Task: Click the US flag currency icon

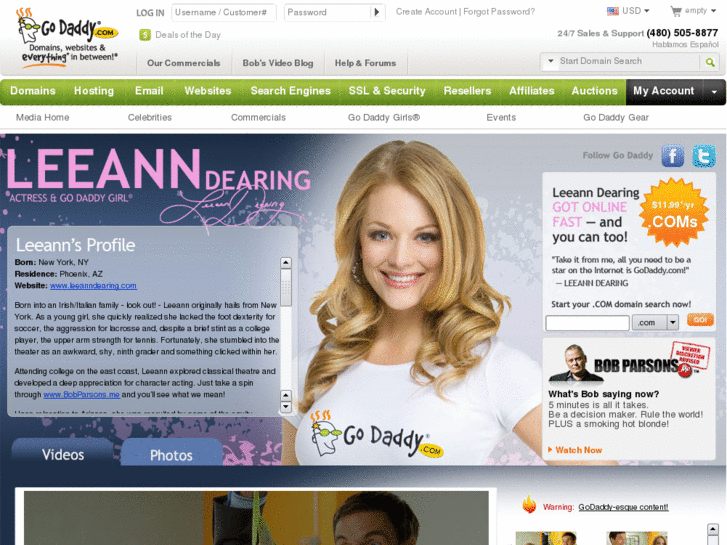Action: pos(612,11)
